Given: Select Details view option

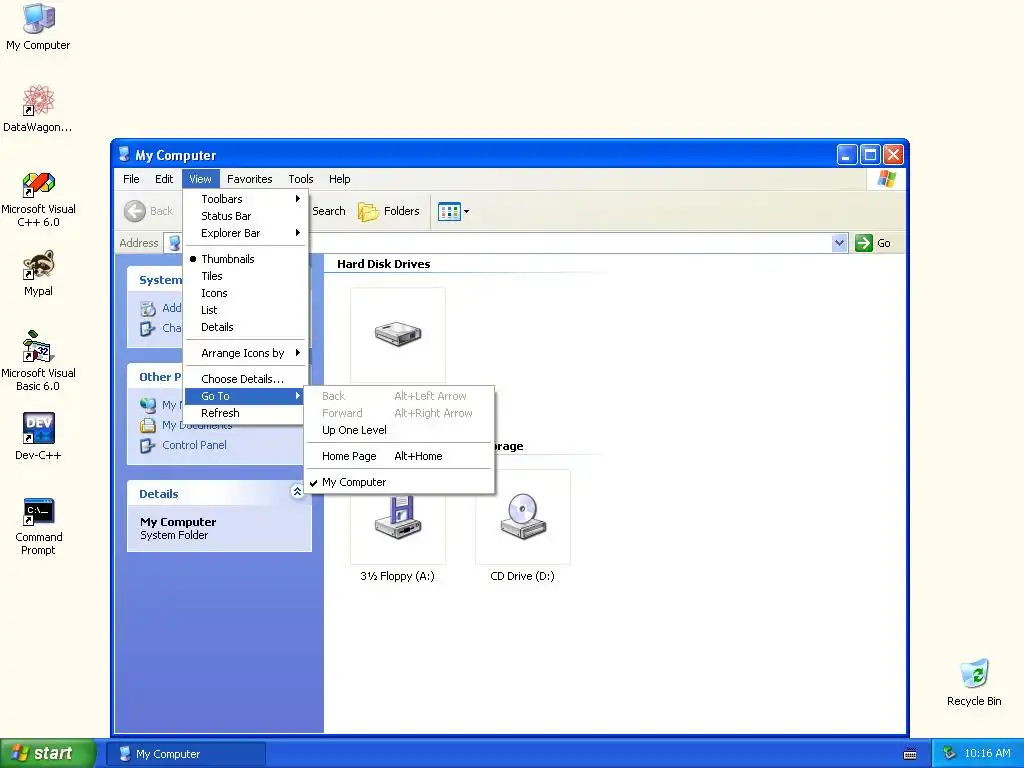Looking at the screenshot, I should [246, 327].
